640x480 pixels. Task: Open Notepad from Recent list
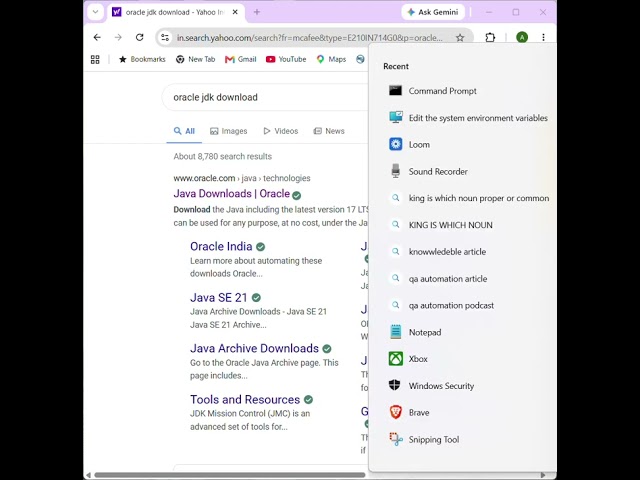tap(415, 332)
